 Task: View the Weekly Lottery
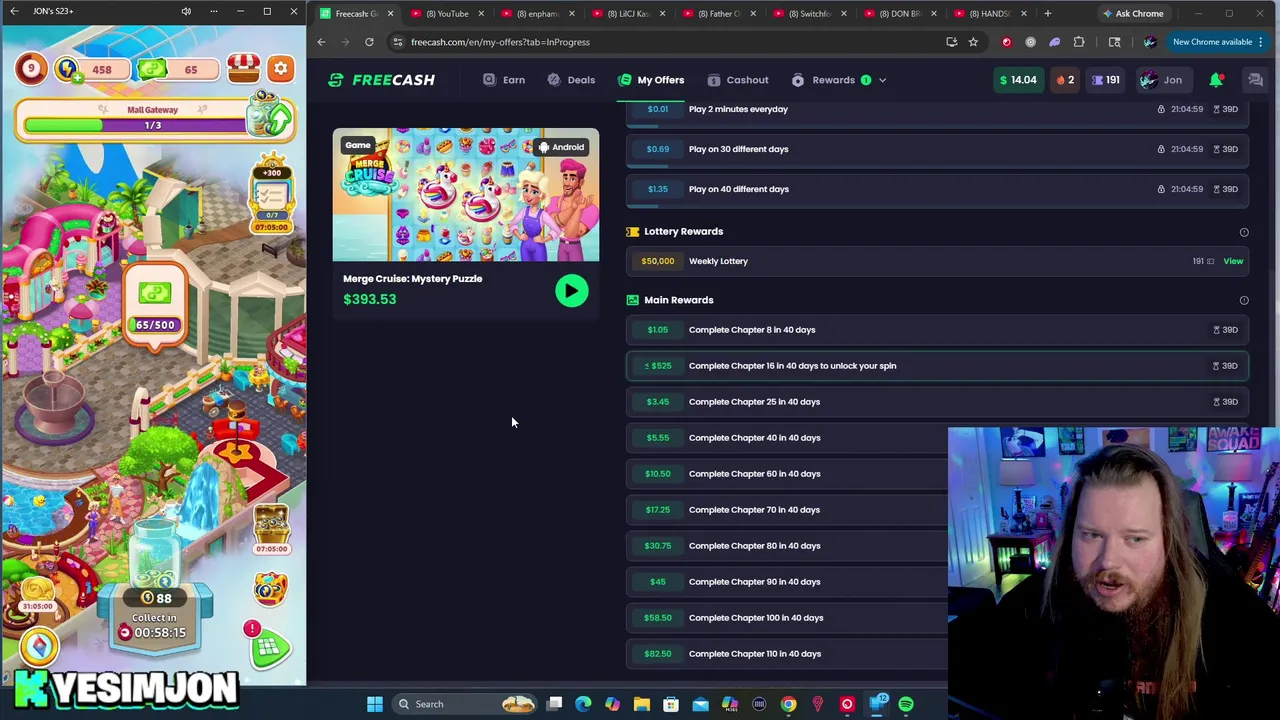(1233, 261)
